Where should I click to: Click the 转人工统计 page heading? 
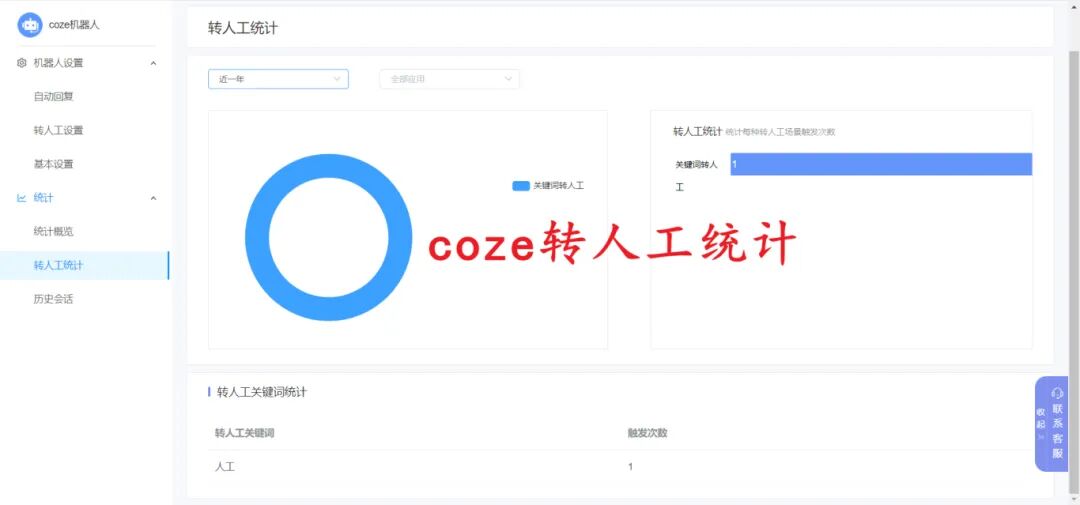[243, 28]
